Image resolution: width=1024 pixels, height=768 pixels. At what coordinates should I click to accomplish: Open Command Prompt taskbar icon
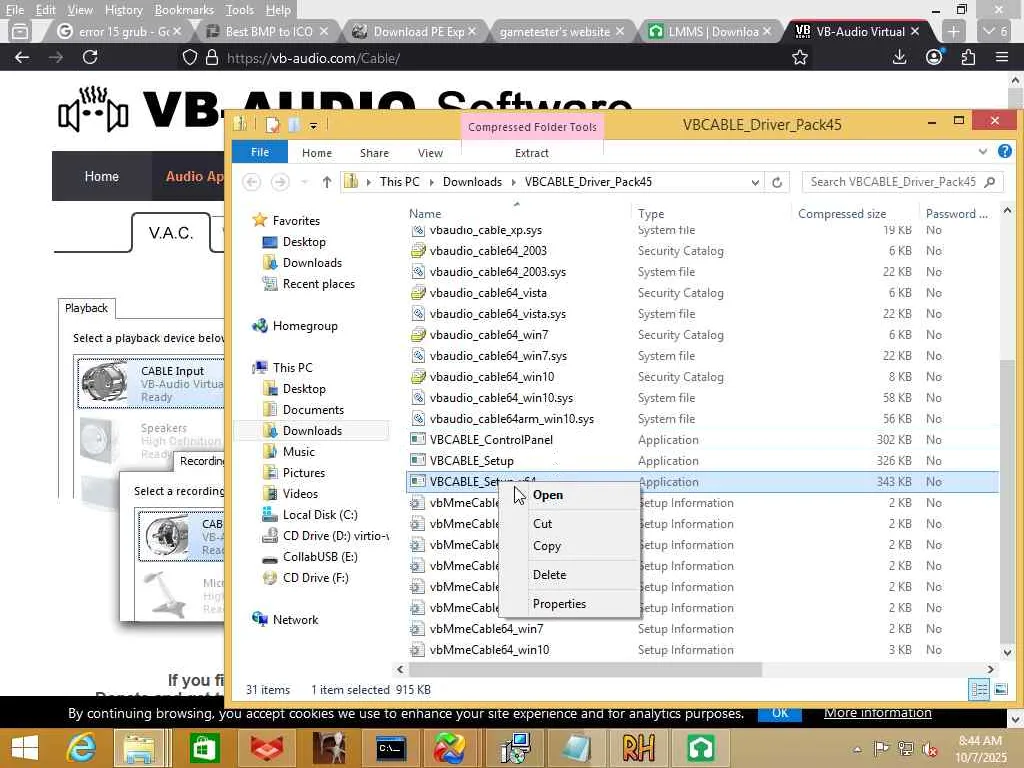pyautogui.click(x=390, y=748)
